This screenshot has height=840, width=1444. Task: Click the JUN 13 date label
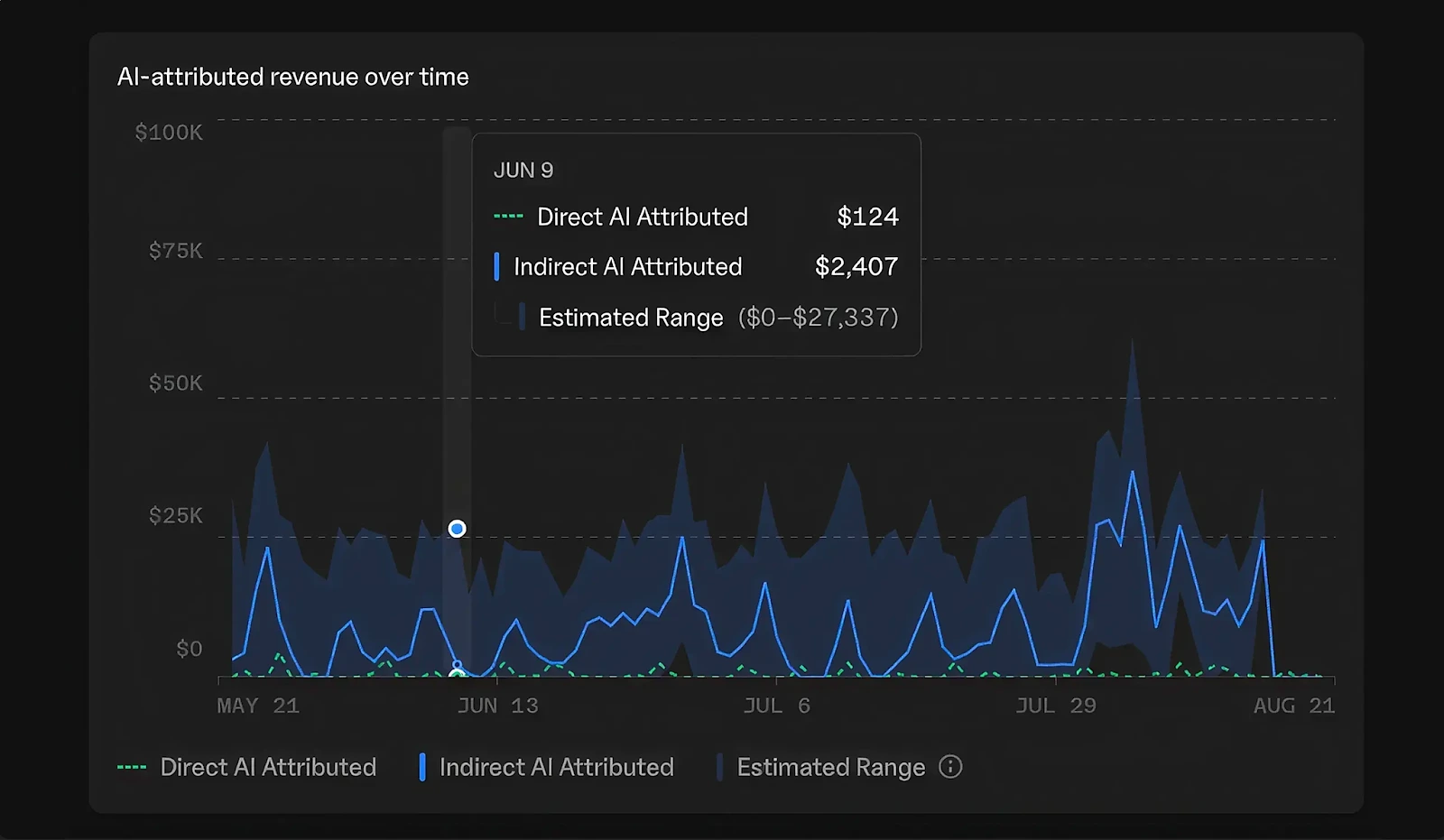coord(497,706)
